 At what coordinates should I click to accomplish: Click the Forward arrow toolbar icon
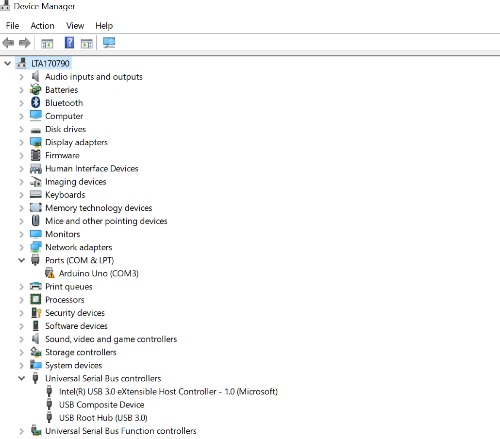[x=25, y=43]
